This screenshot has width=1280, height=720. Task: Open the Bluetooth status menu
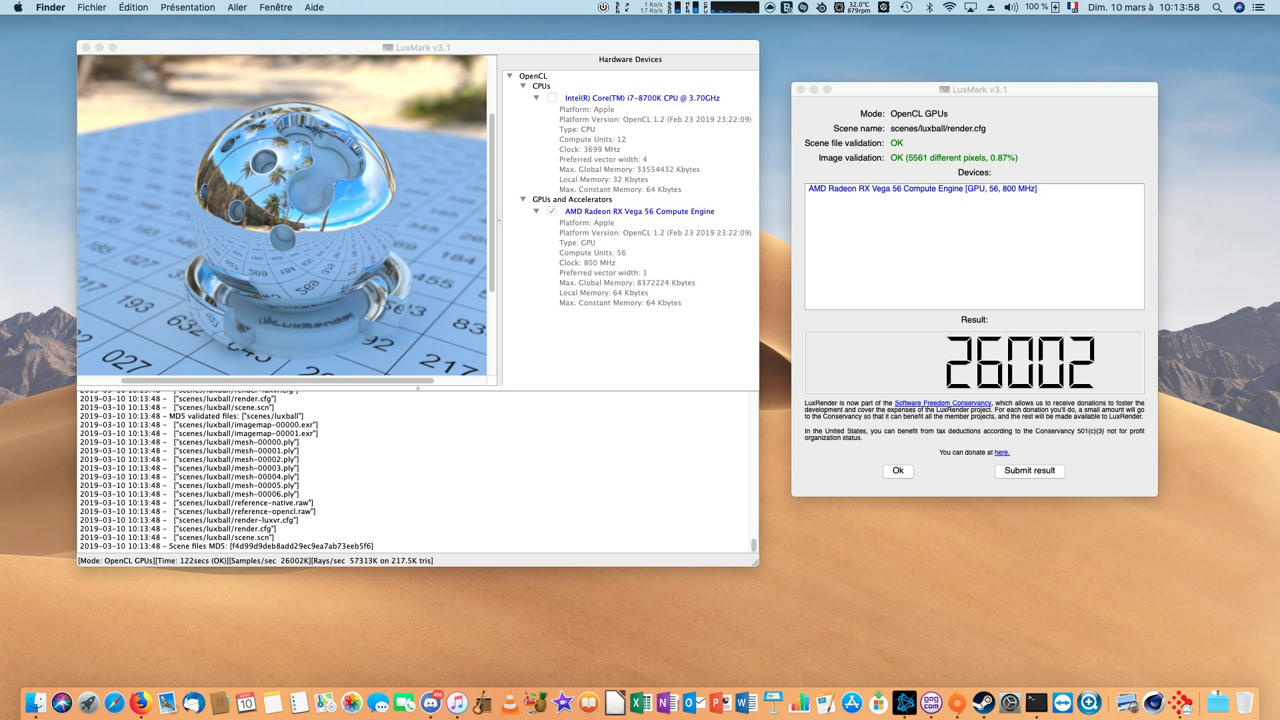tap(928, 7)
